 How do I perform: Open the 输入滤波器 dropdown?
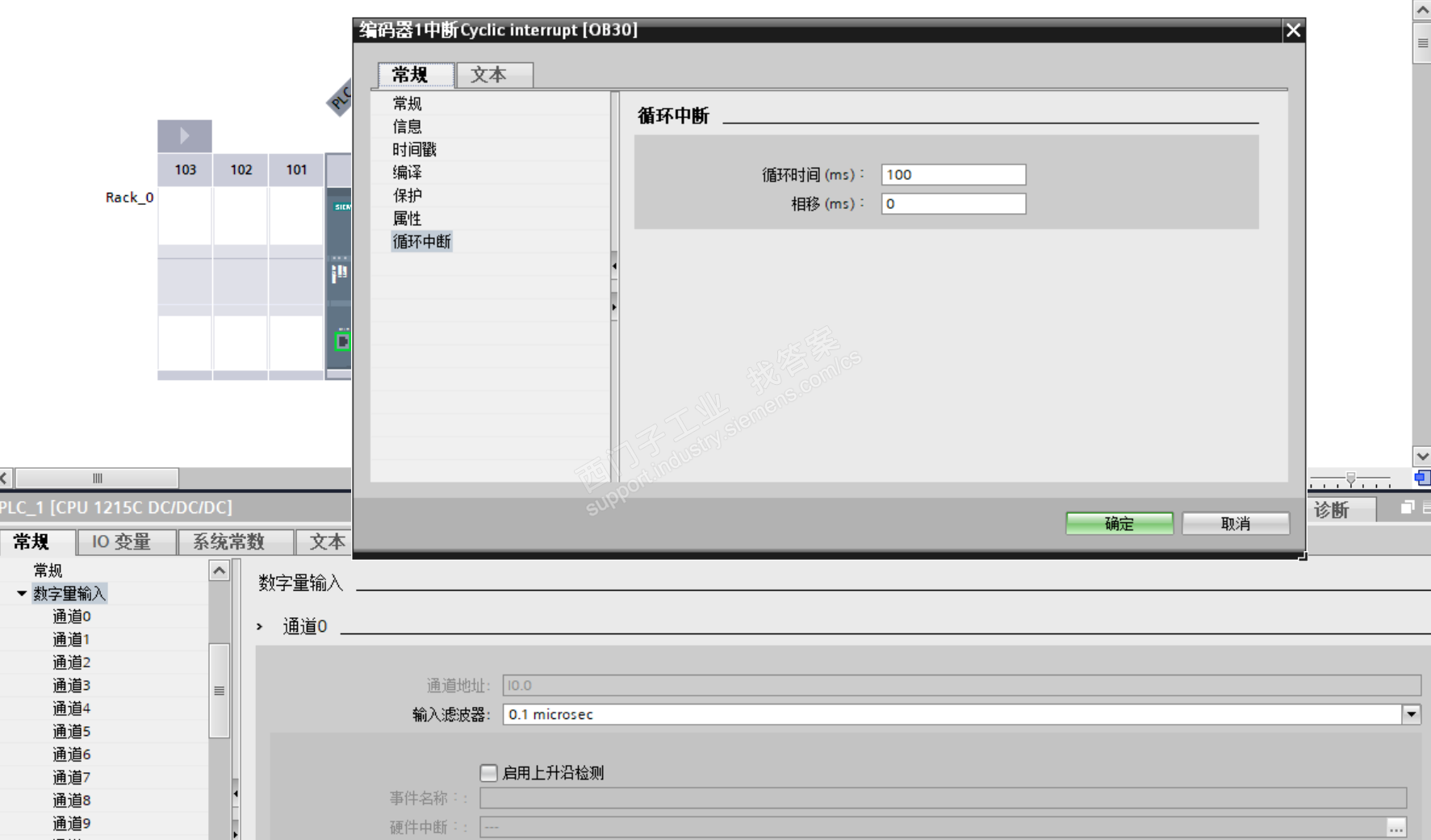click(1411, 714)
